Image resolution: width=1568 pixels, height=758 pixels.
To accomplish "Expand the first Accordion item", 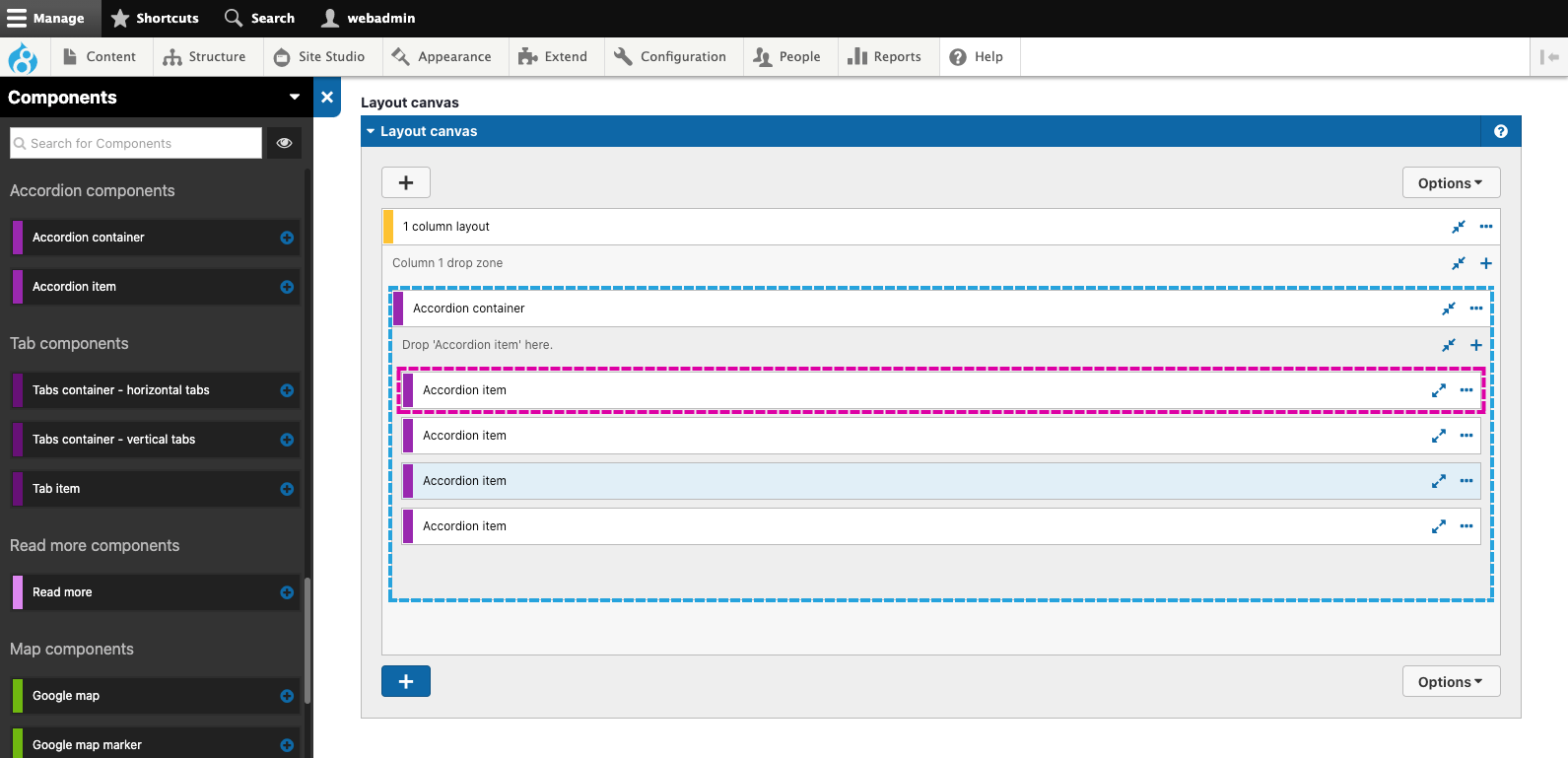I will (1439, 390).
